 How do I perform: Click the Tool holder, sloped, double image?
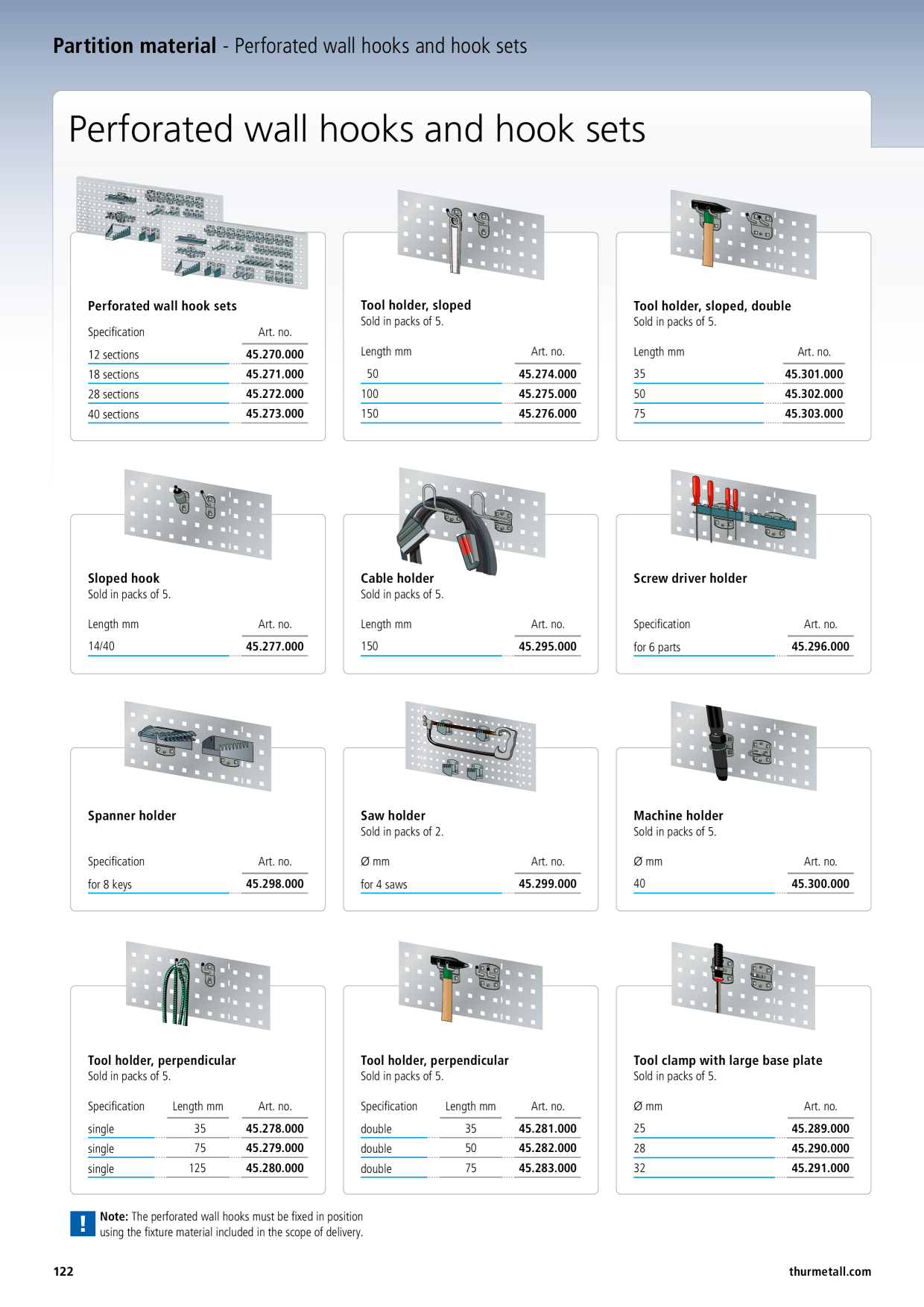tap(743, 234)
